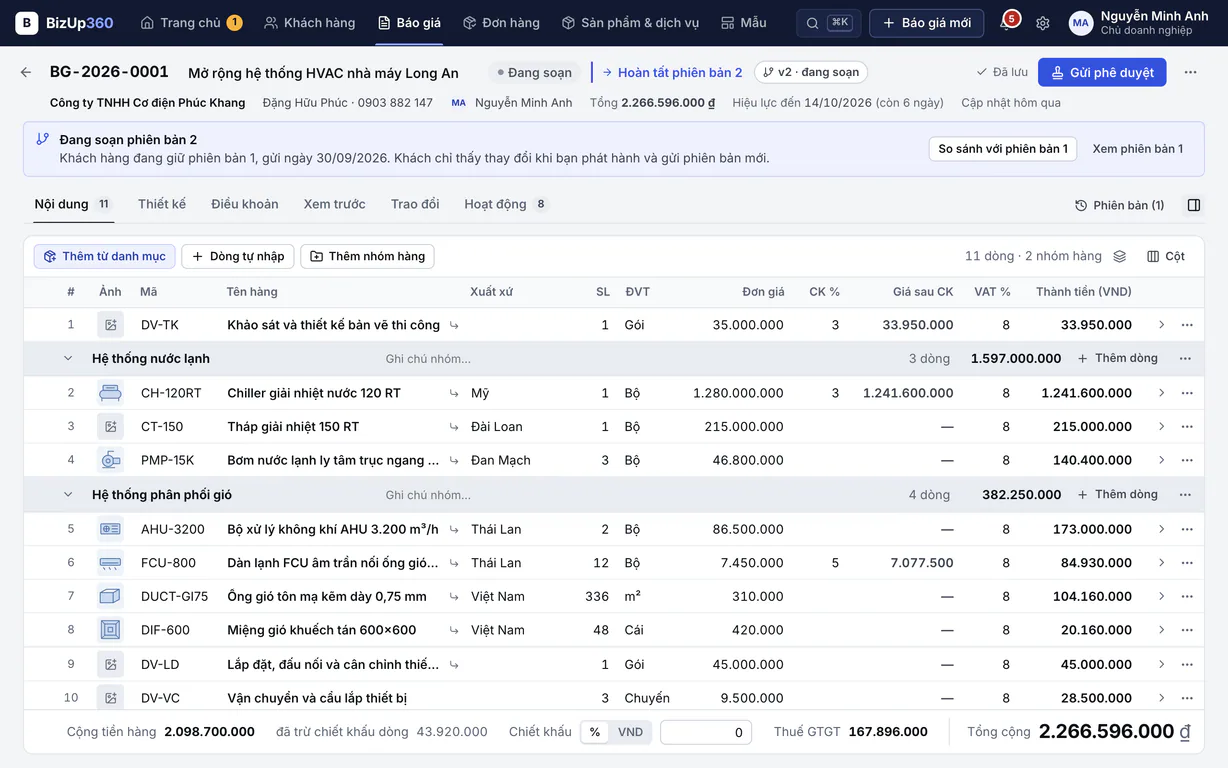Click So sánh với phiên bản 1
This screenshot has height=768, width=1228.
(1003, 149)
